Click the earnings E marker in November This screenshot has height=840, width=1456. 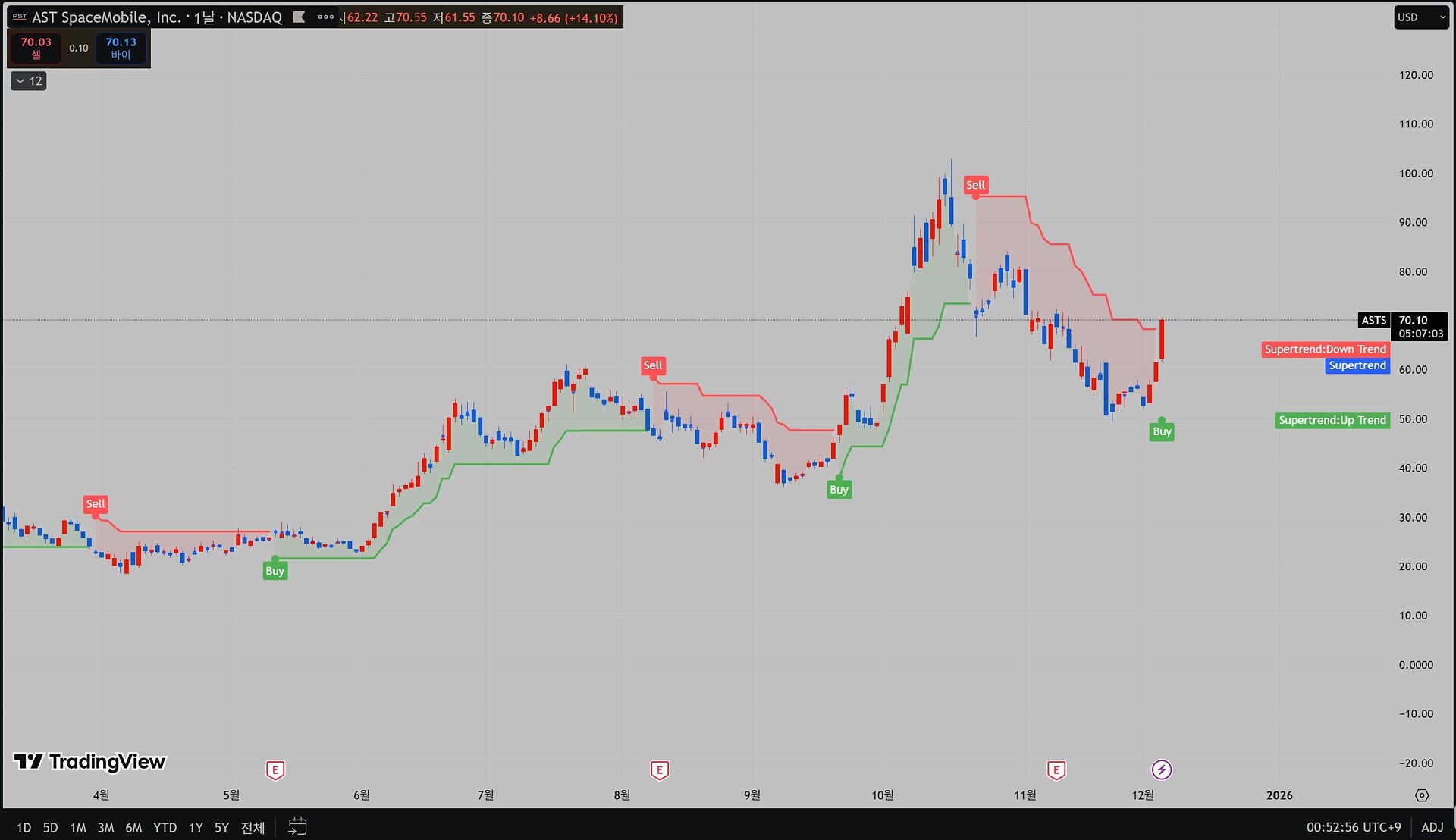[1056, 770]
